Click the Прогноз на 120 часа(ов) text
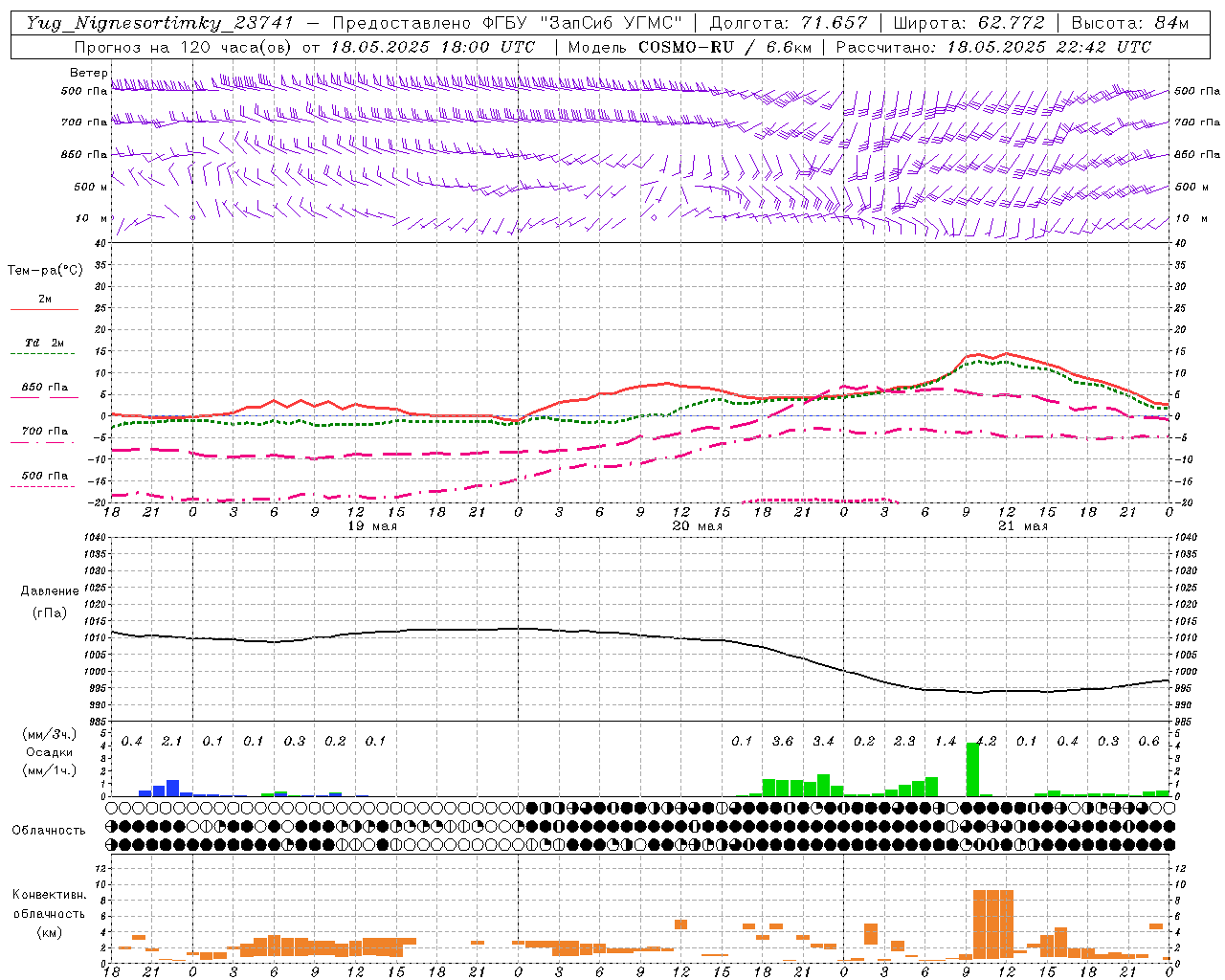The width and height of the screenshot is (1225, 980). coord(184,47)
